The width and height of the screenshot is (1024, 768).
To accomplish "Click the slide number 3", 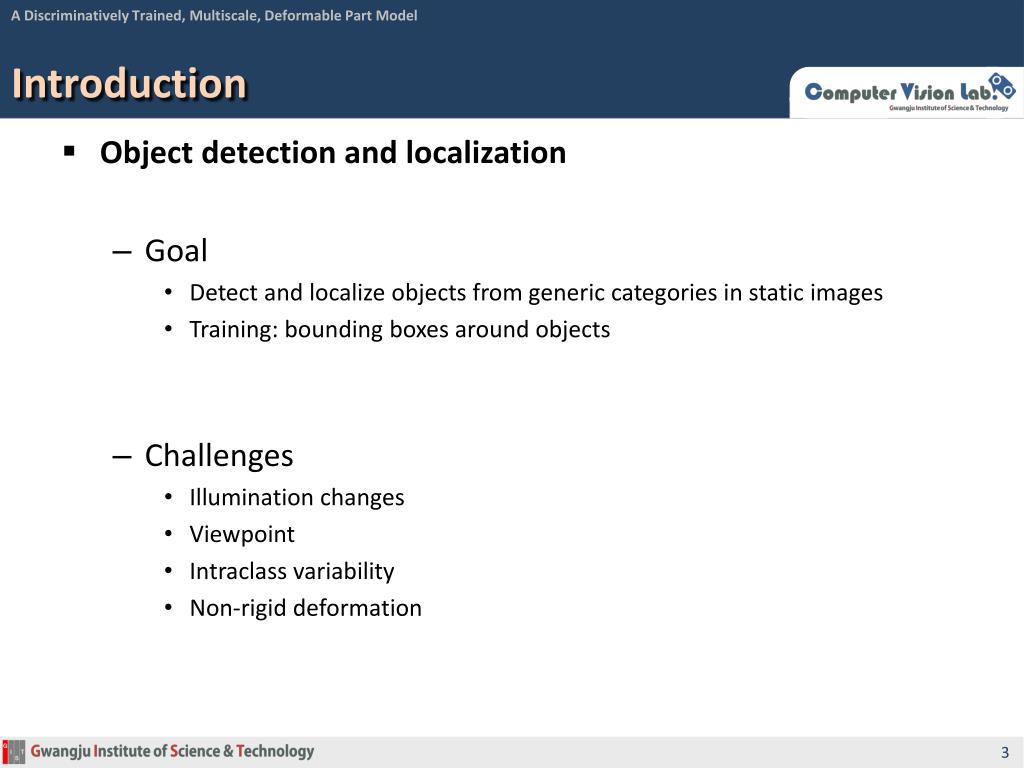I will point(1004,752).
